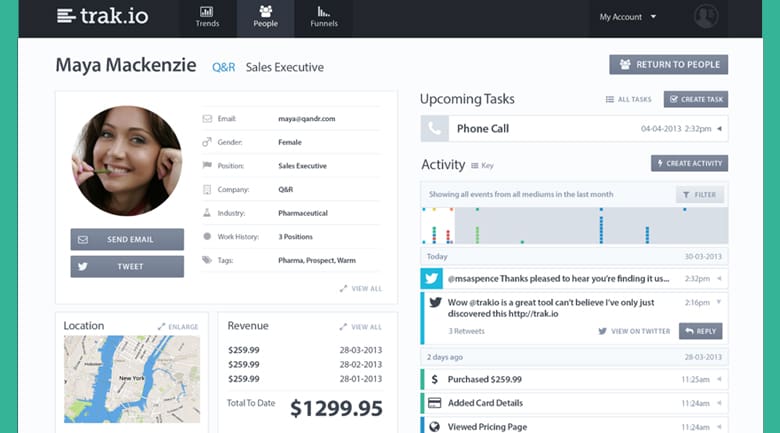The image size is (780, 433).
Task: Click the Twitter bird icon on @msaspence tweet
Action: (x=432, y=278)
